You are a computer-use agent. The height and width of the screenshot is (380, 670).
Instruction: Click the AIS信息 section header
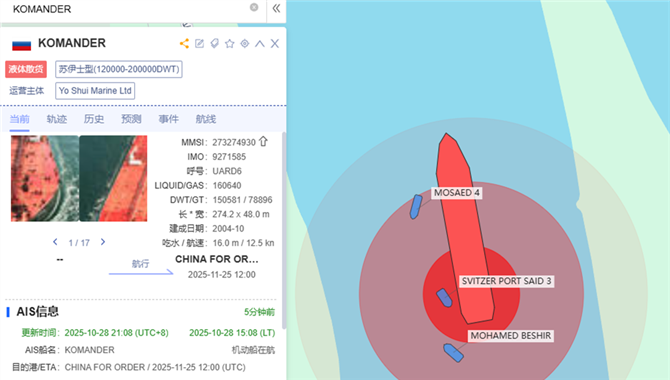pos(38,312)
